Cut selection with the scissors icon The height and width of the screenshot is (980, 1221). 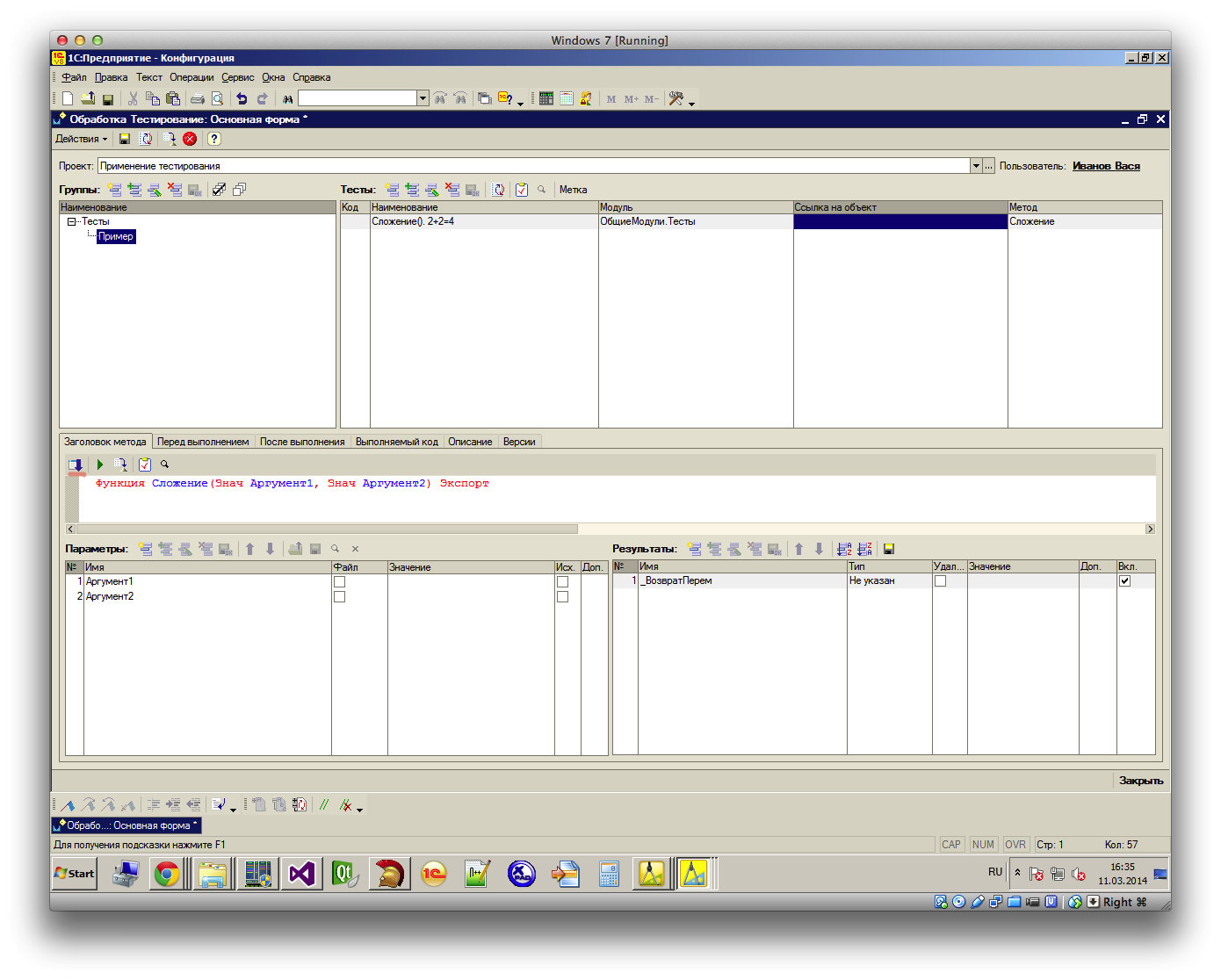133,98
